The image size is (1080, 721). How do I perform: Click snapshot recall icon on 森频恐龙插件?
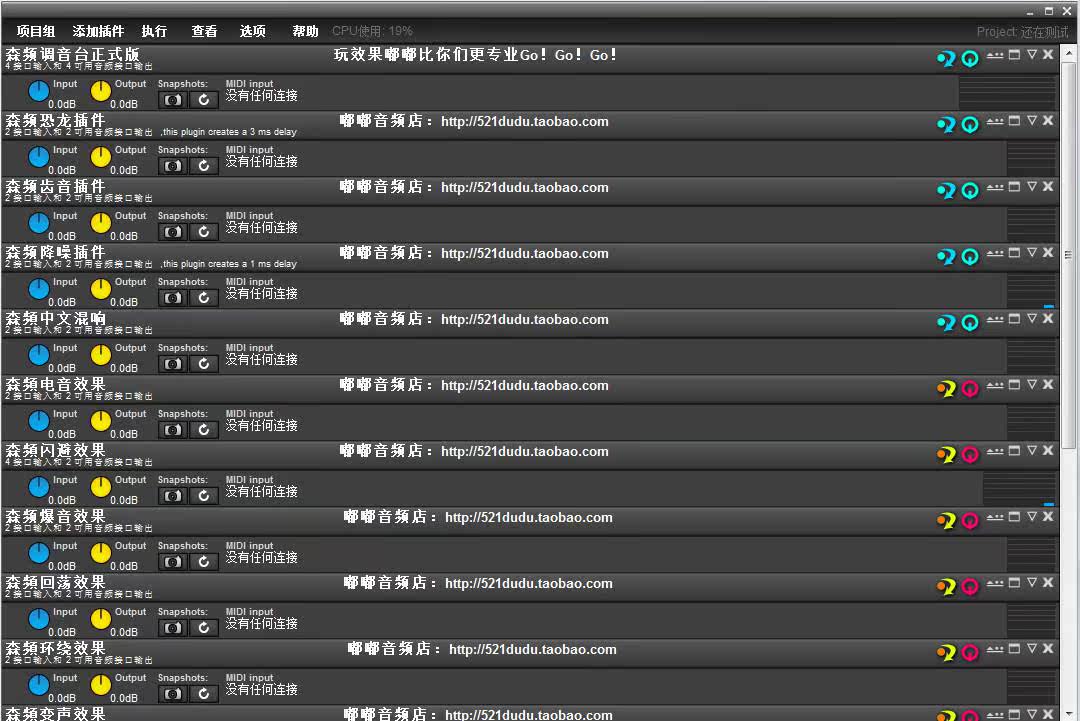point(203,164)
